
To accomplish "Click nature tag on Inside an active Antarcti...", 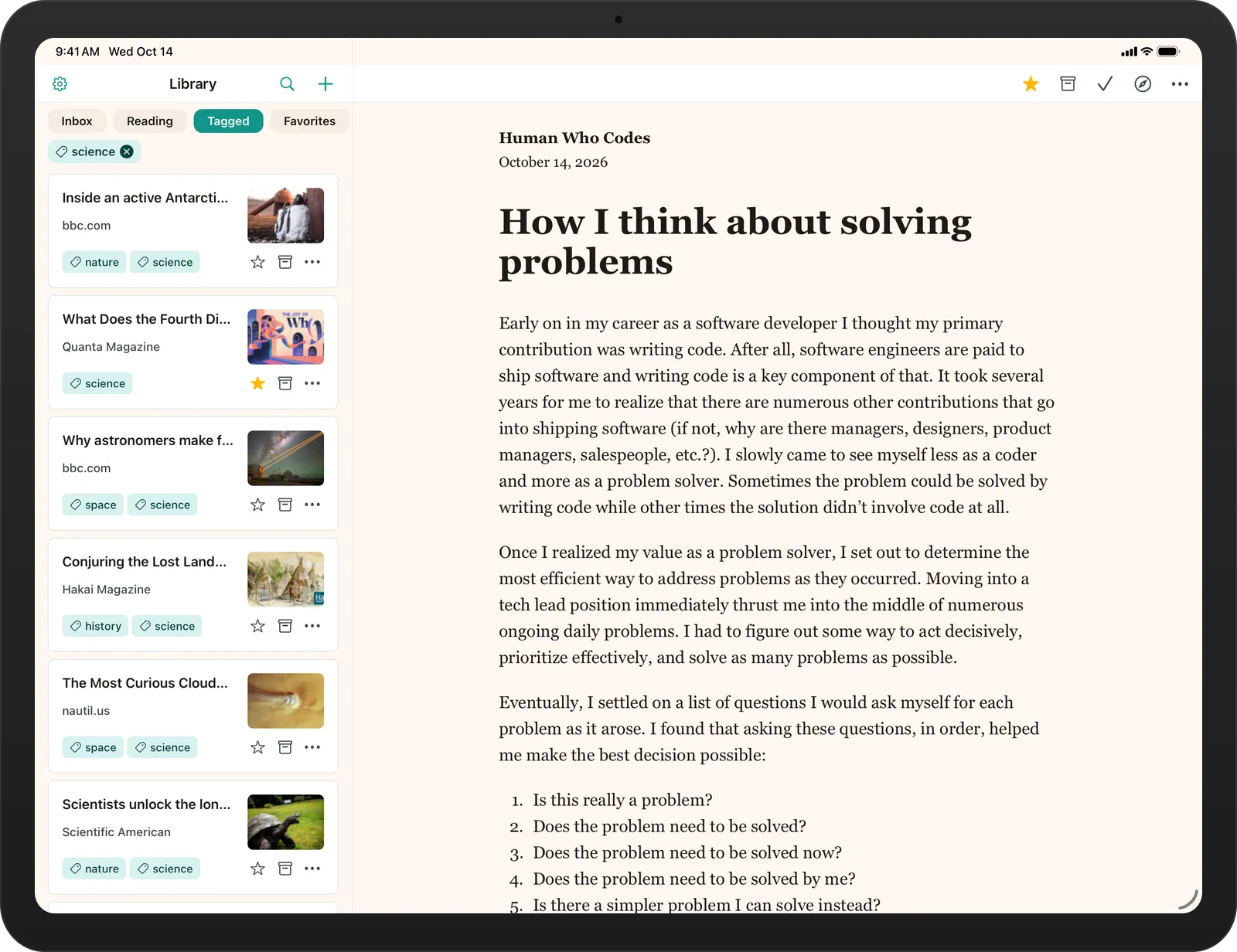I will coord(94,262).
